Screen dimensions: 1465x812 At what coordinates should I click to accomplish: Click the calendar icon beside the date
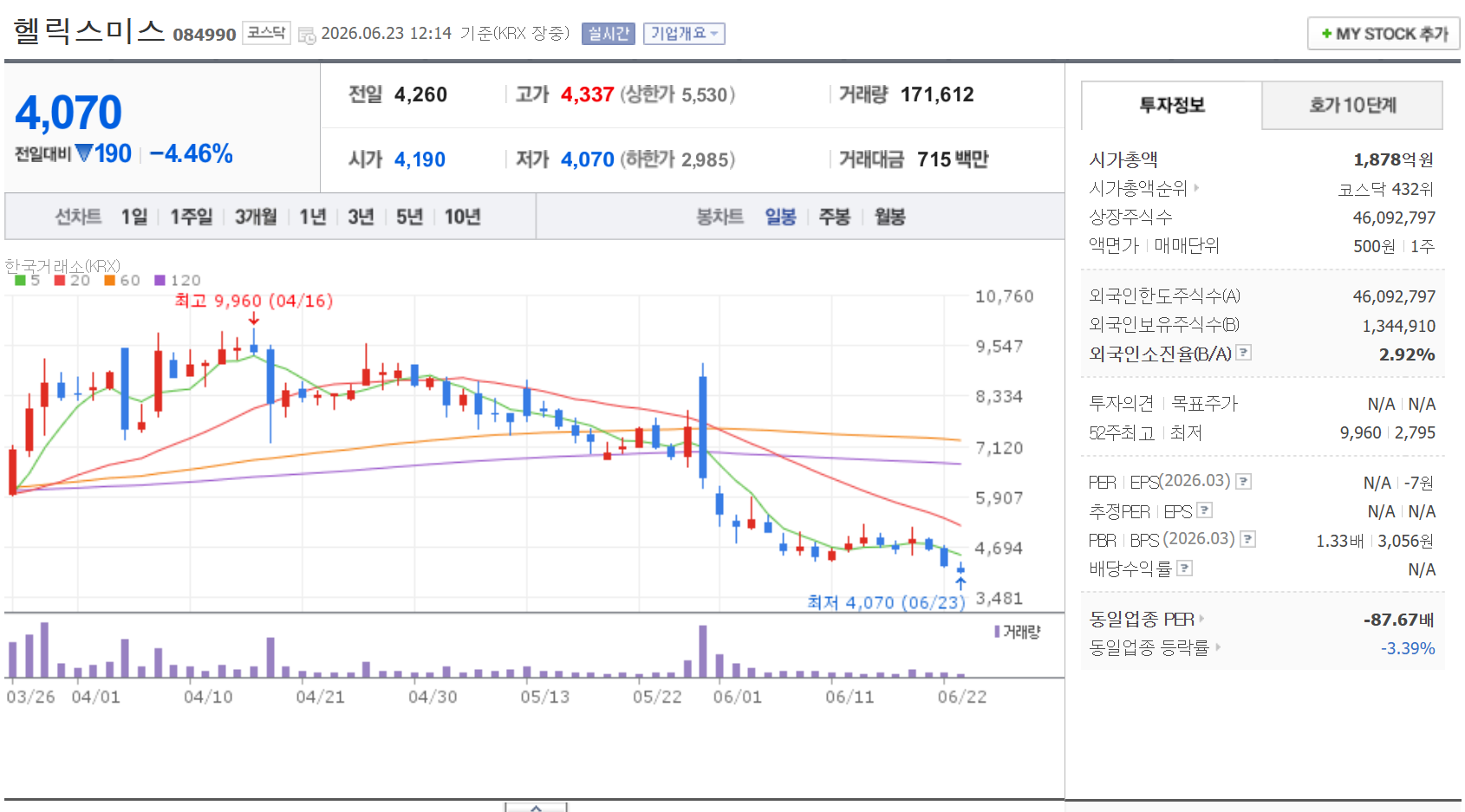(307, 36)
